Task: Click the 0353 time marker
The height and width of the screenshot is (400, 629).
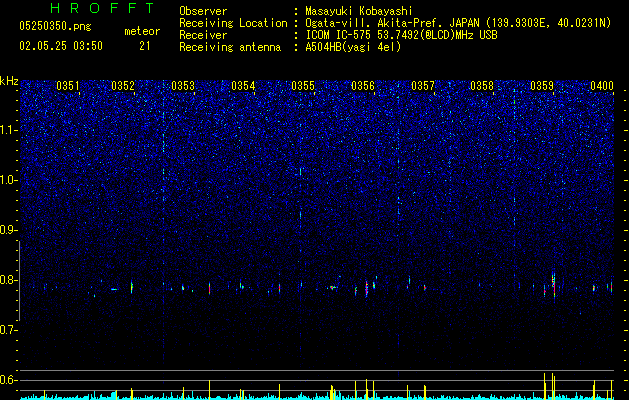Action: click(183, 86)
